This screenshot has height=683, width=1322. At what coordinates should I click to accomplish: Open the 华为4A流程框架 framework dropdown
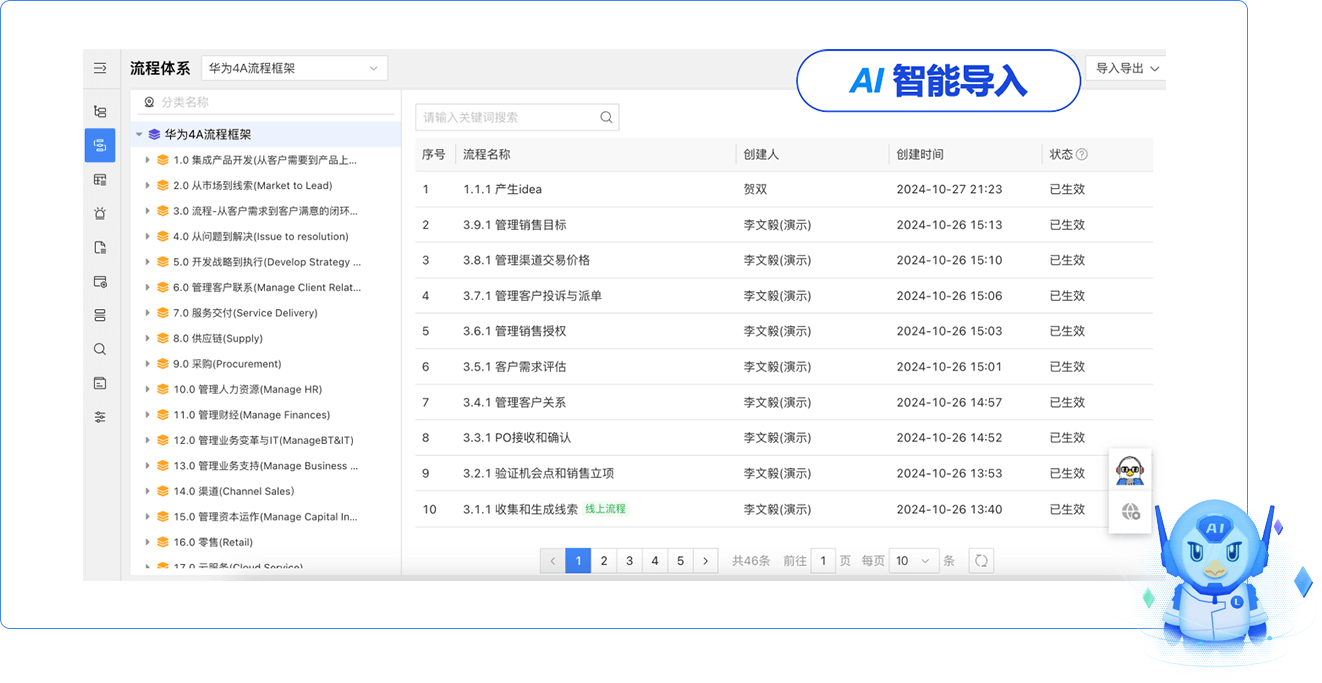pos(294,69)
